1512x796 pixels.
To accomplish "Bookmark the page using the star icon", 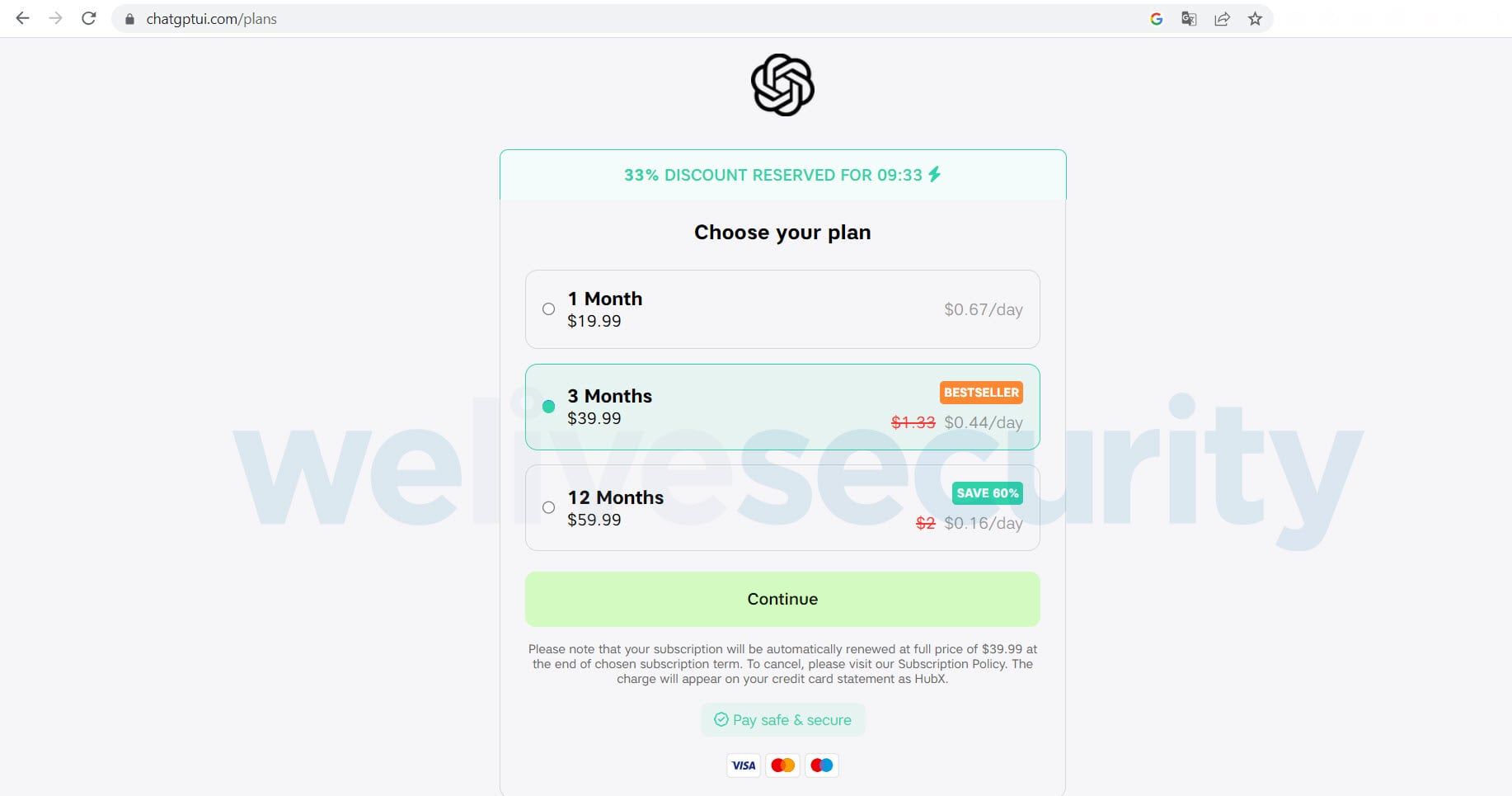I will pyautogui.click(x=1255, y=18).
